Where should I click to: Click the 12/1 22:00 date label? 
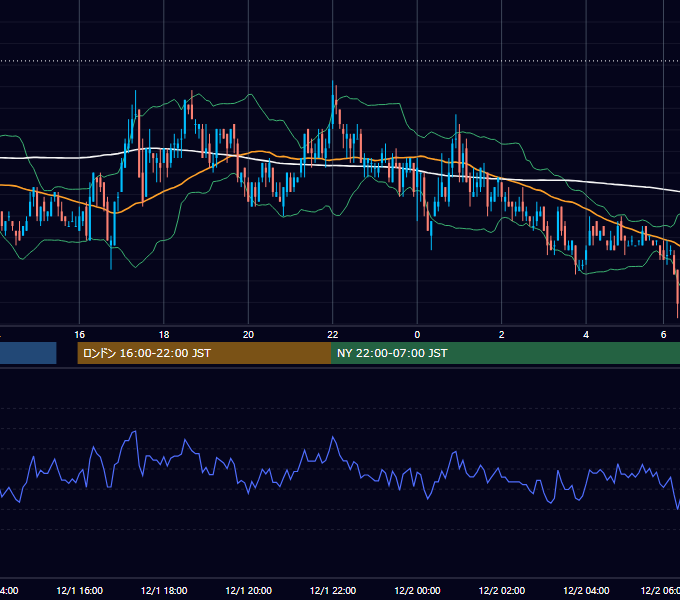click(x=333, y=590)
